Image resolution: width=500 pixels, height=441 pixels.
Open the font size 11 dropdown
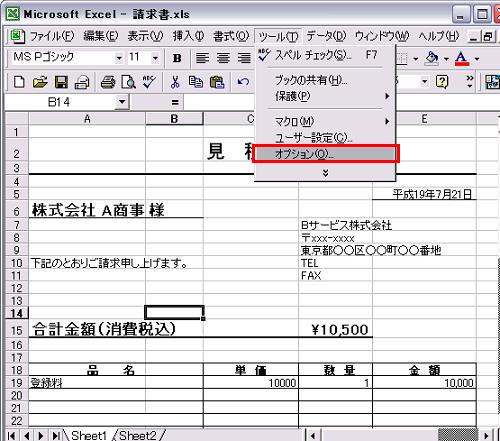(x=155, y=59)
